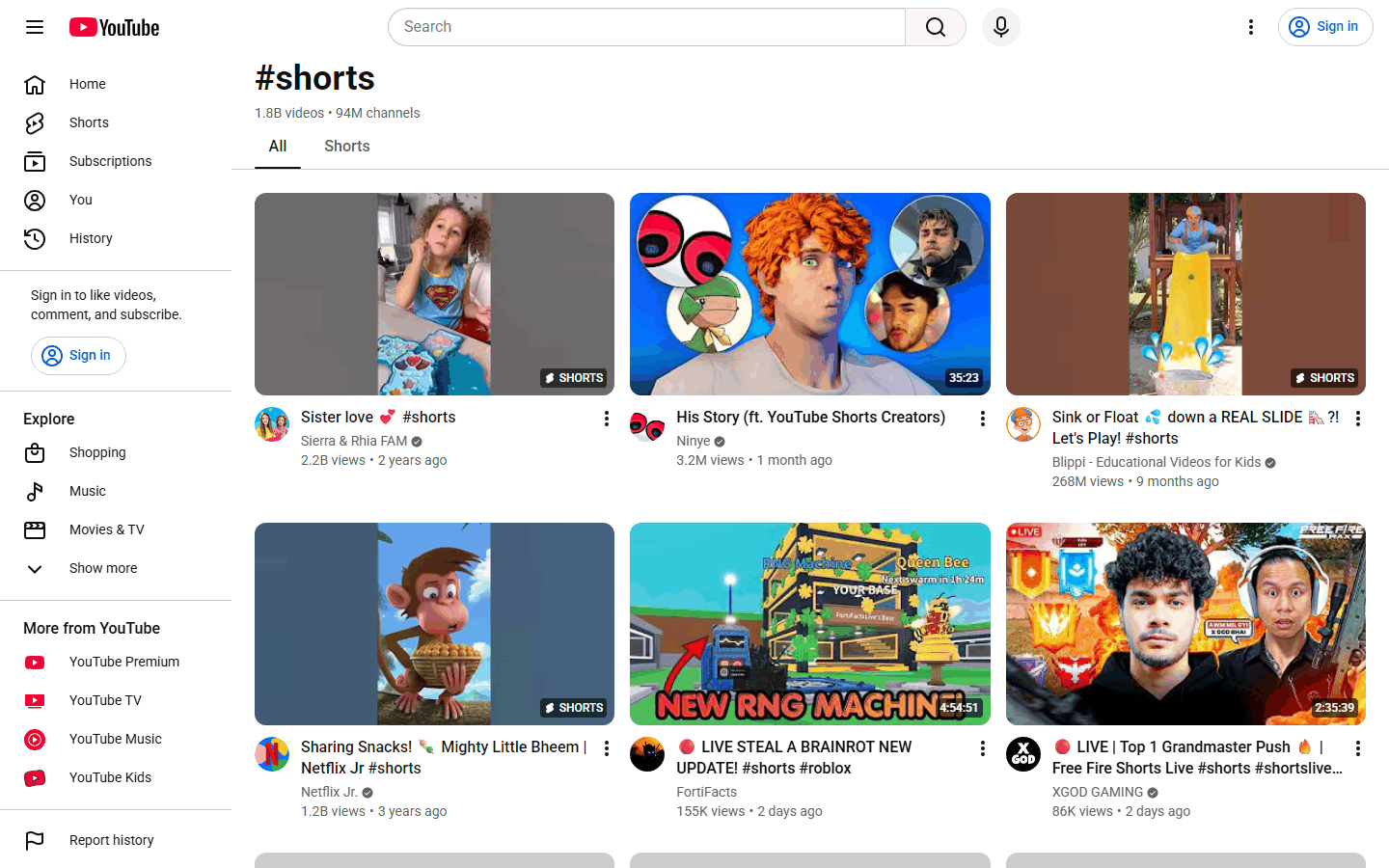Click title 'LIVE STEAL A BRAINROT NEW UPDATE!'
The width and height of the screenshot is (1389, 868).
click(x=795, y=758)
